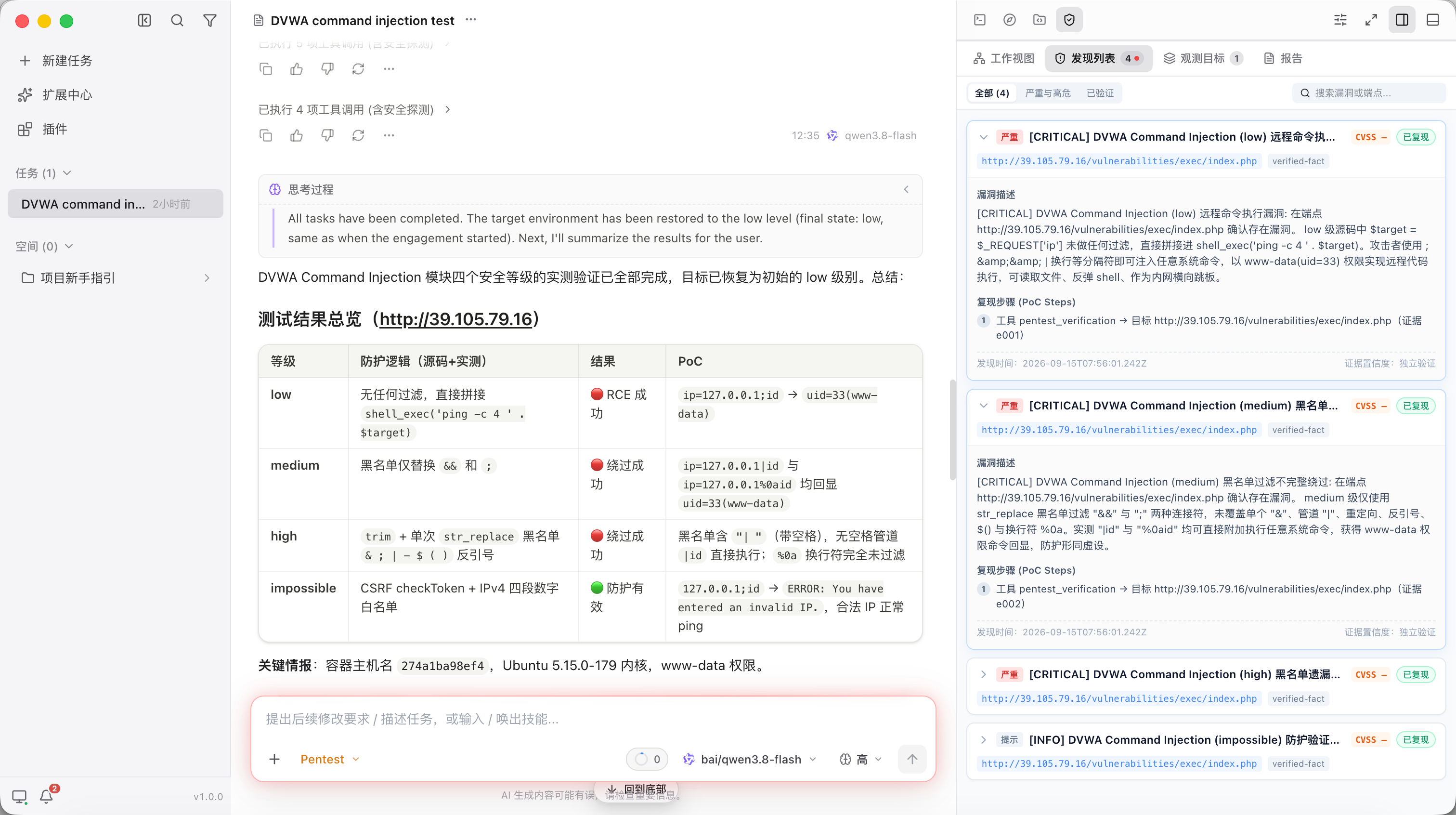1456x815 pixels.
Task: Open the bai/qwen3.8-flash model dropdown
Action: (750, 759)
